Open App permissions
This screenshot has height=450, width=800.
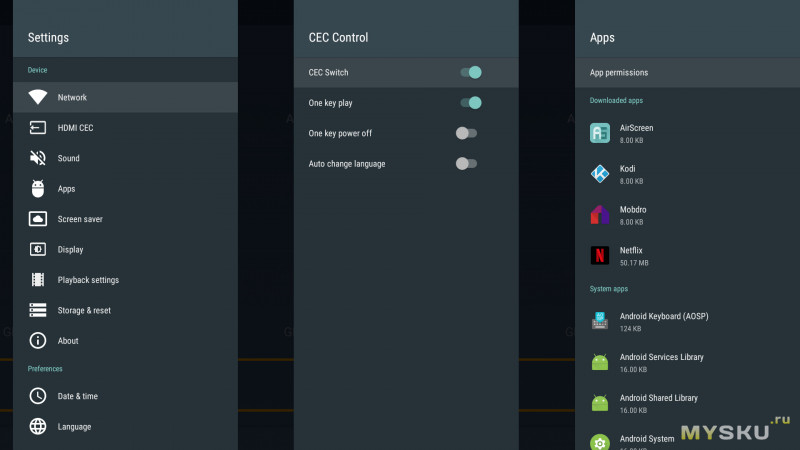click(619, 72)
